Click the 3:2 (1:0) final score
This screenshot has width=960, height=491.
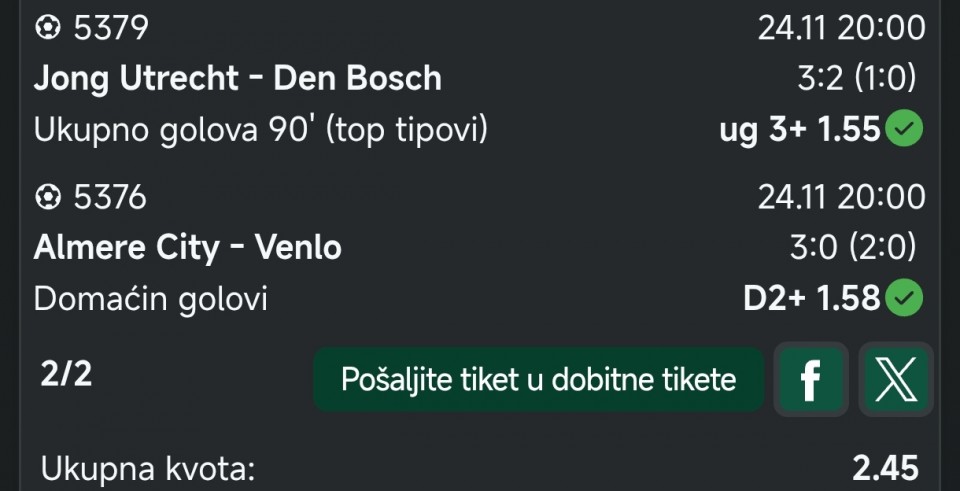852,79
